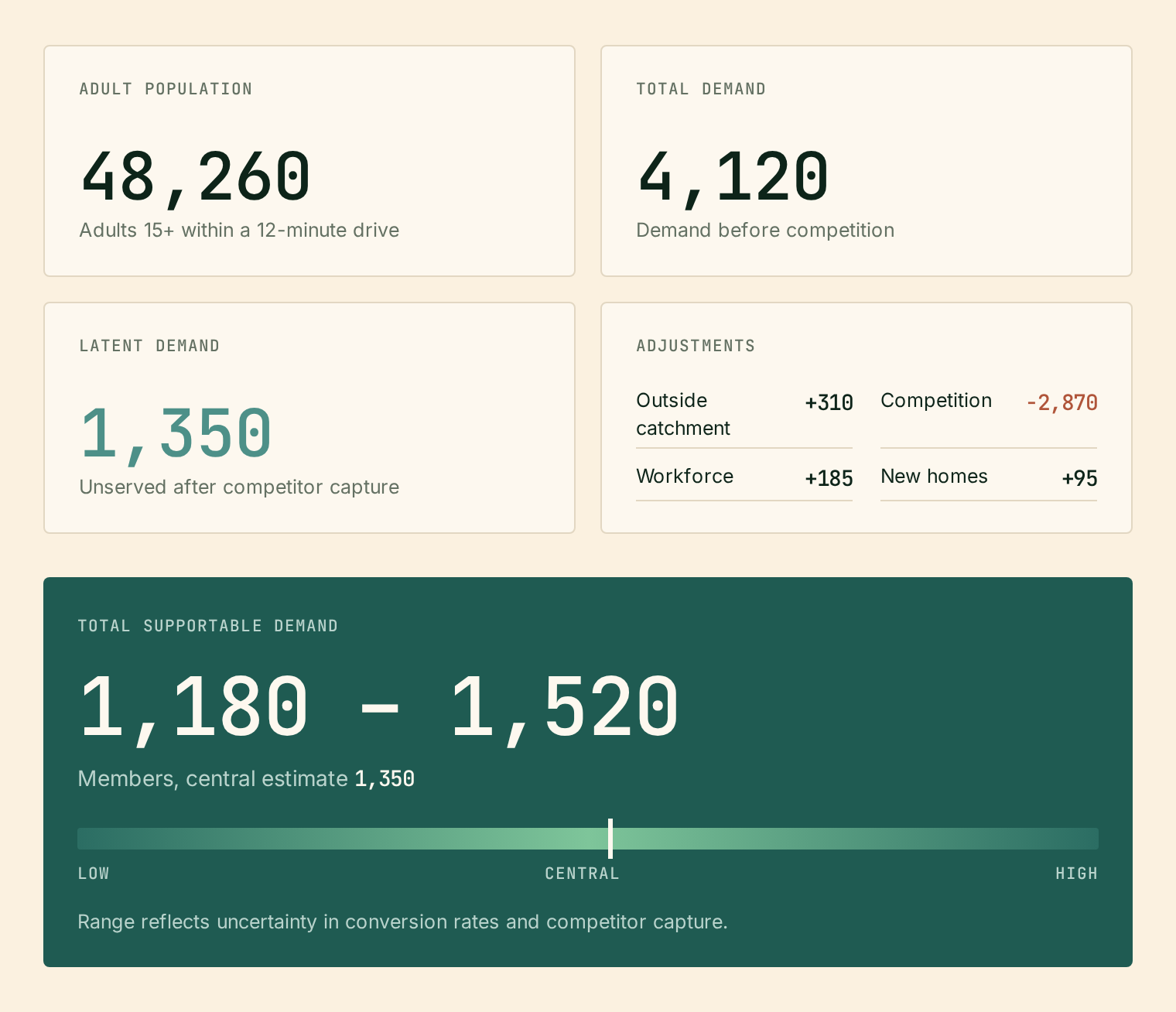Click the HIGH label under the bar
This screenshot has width=1176, height=1012.
tap(1077, 874)
